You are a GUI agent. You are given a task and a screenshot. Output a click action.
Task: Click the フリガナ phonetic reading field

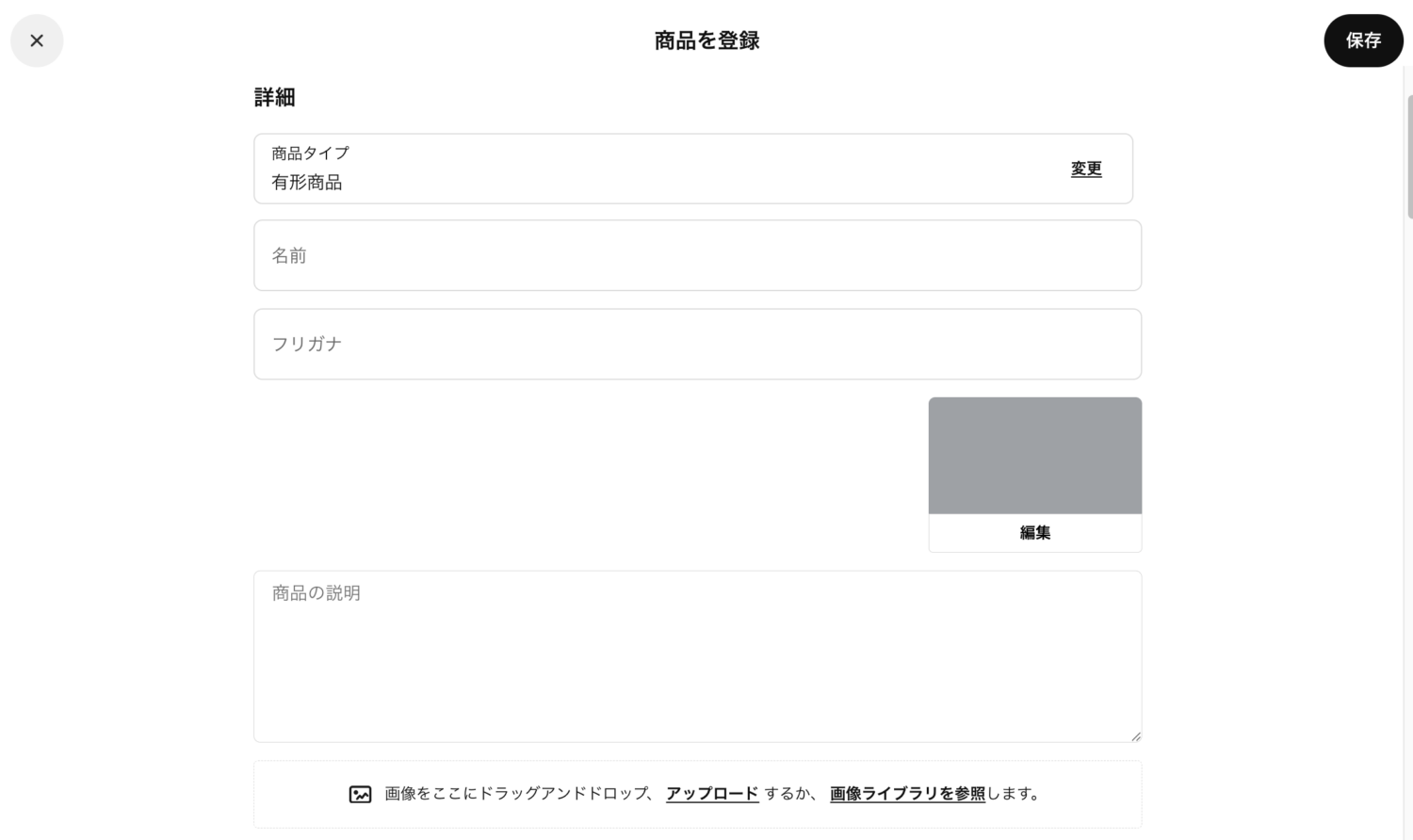(x=697, y=344)
